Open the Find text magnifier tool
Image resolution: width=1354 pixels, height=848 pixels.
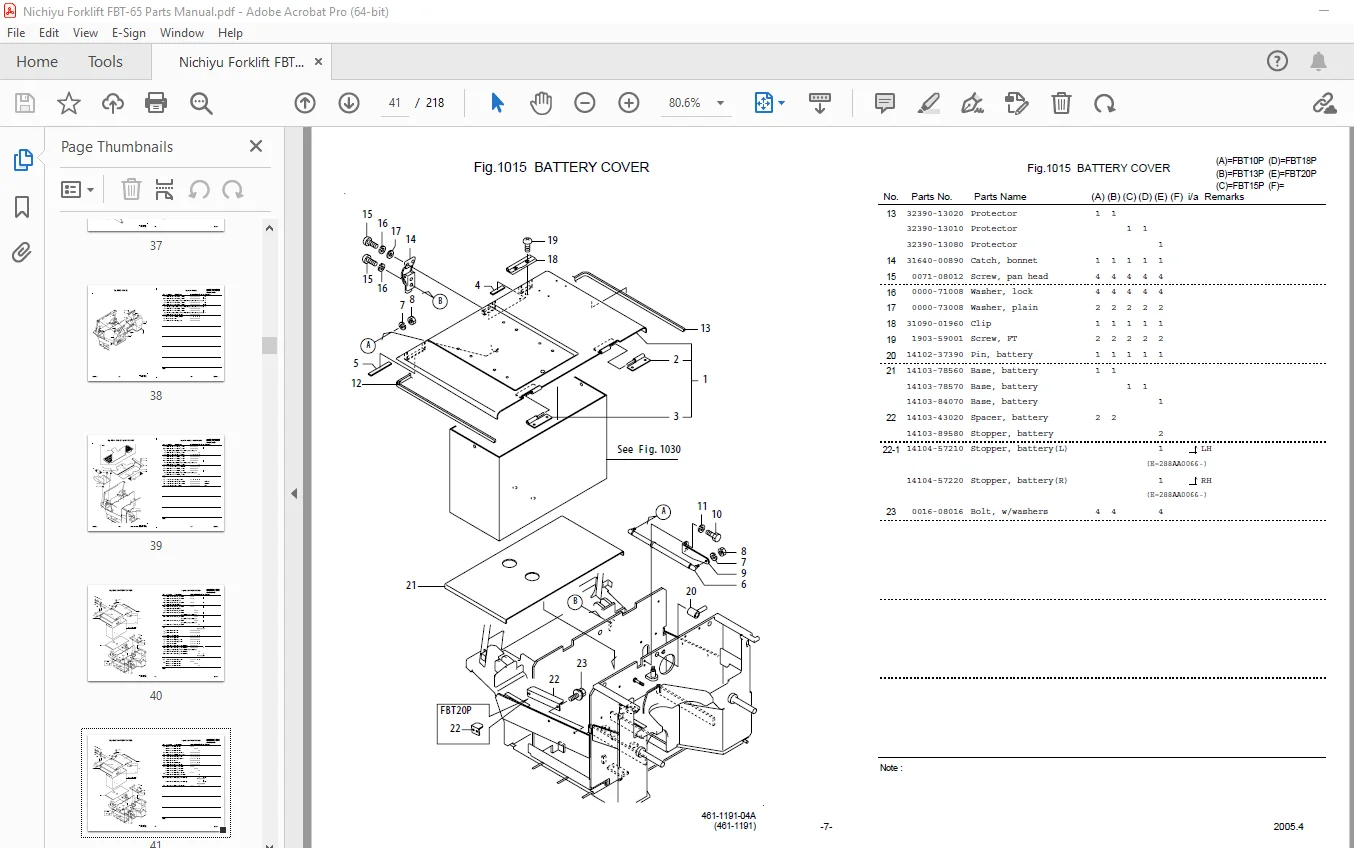click(201, 103)
